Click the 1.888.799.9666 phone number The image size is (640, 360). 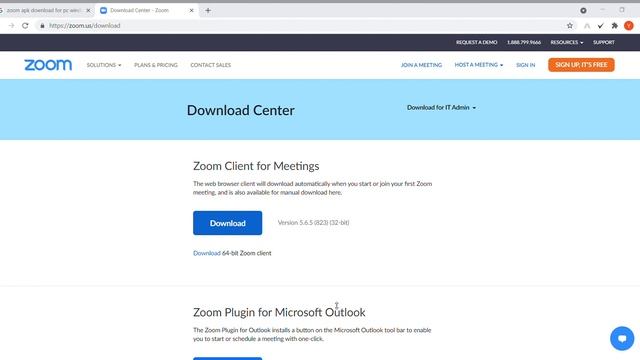click(x=524, y=42)
